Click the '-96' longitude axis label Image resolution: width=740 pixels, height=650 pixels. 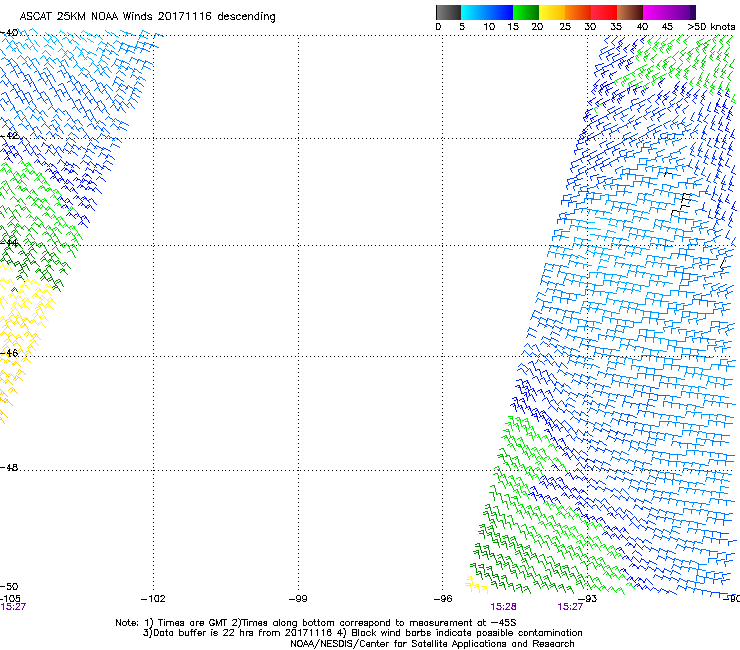click(443, 599)
